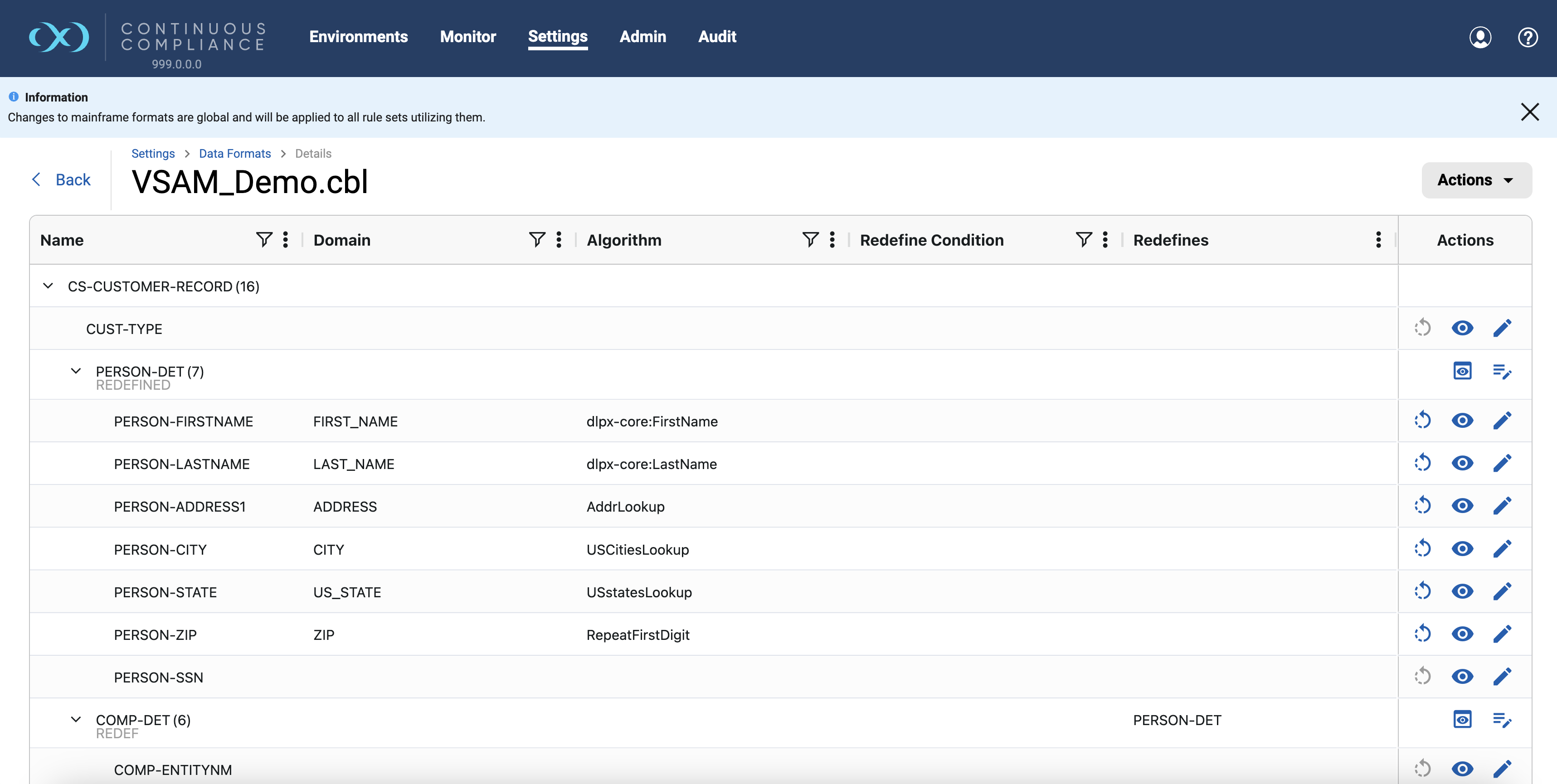Collapse the CS-CUSTOMER-RECORD group
1557x784 pixels.
pyautogui.click(x=49, y=286)
